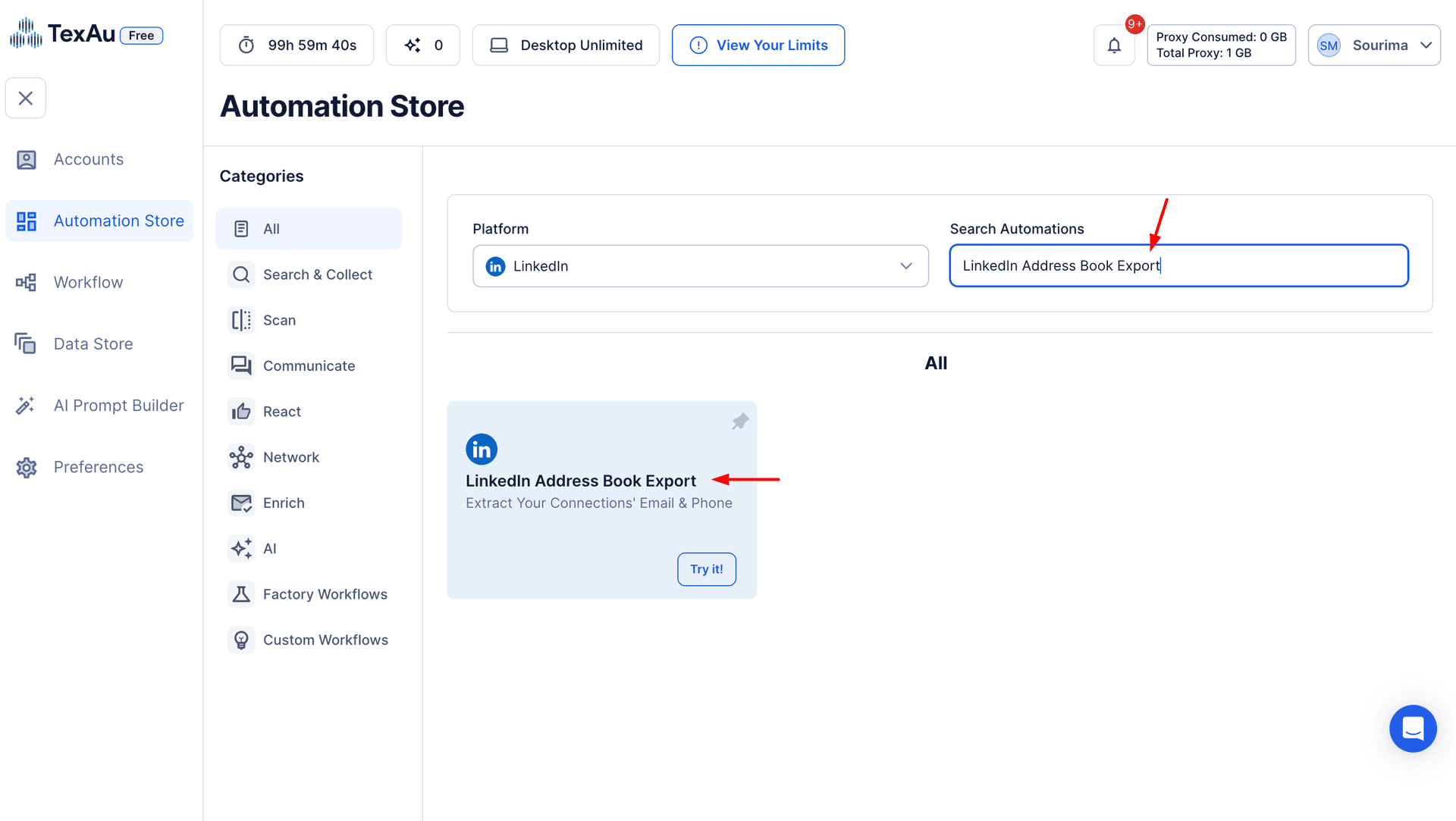Click the LinkedIn logo on the card
The image size is (1456, 821).
482,450
